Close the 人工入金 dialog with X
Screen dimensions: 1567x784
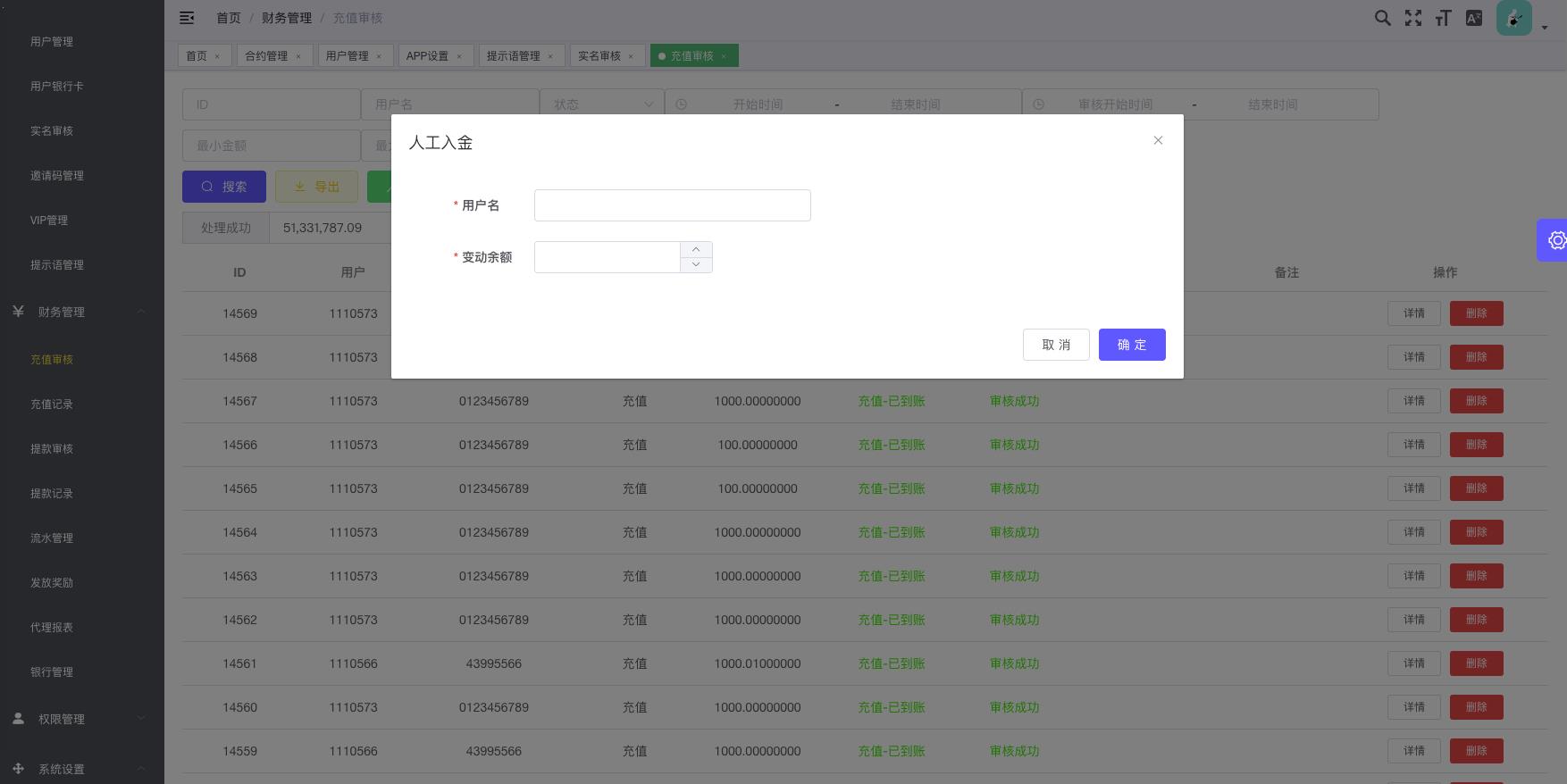(x=1158, y=140)
